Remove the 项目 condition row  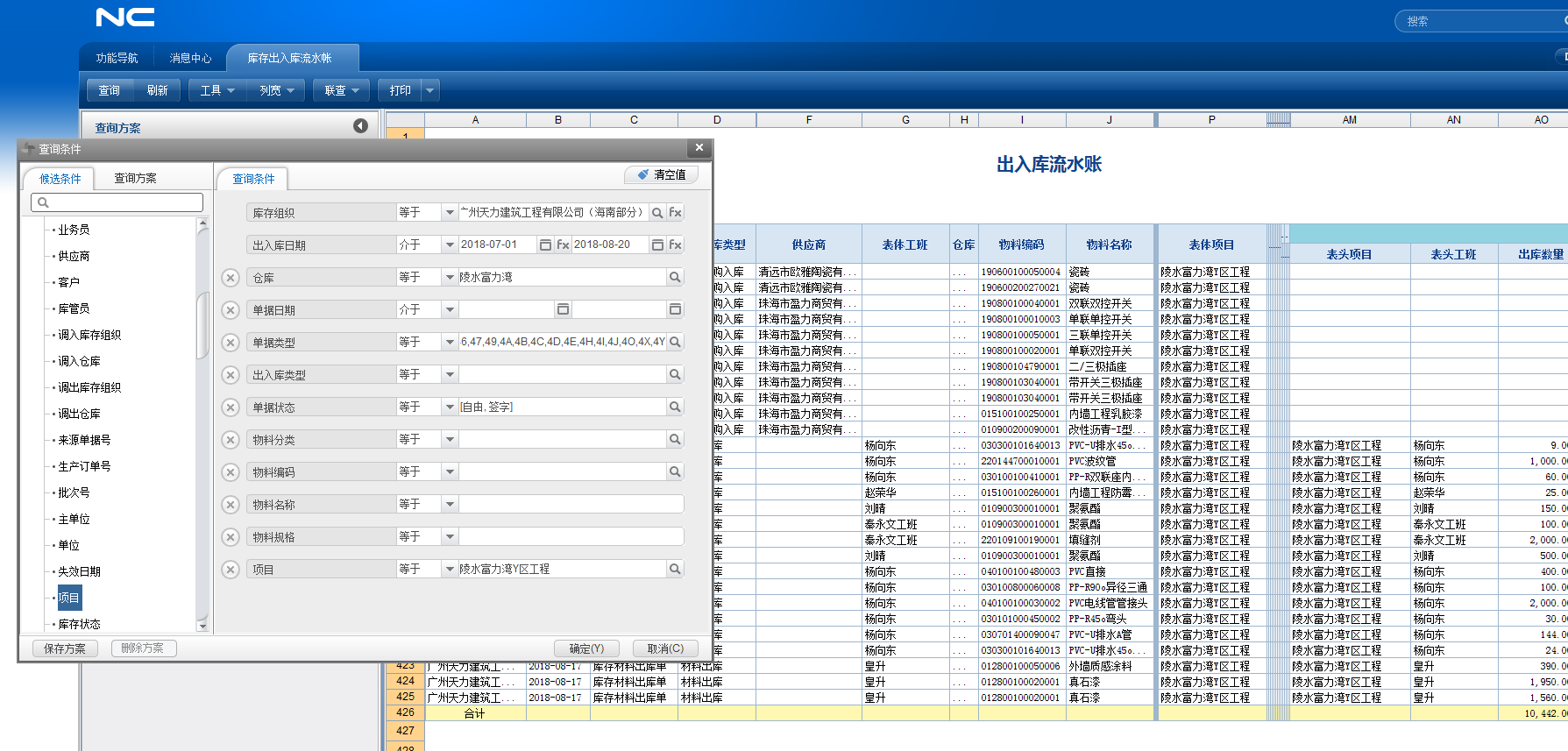(x=231, y=570)
